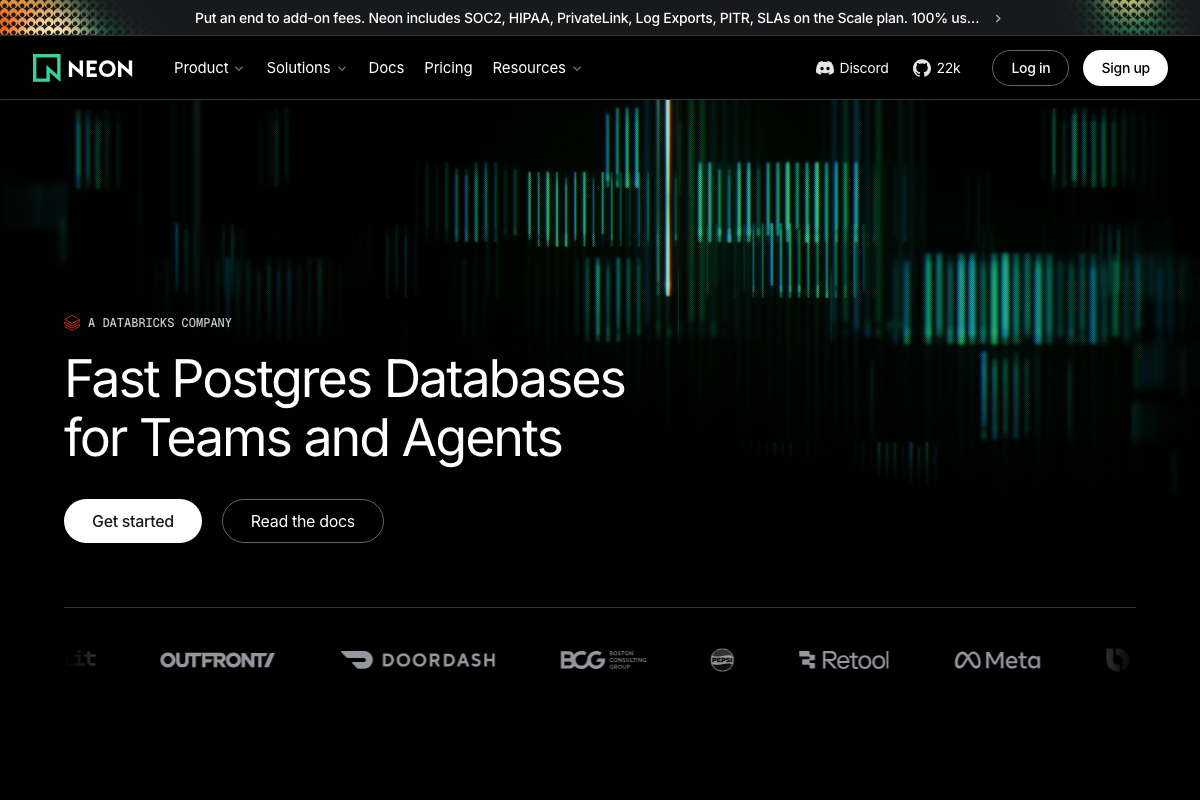The image size is (1200, 800).
Task: Expand the Solutions menu chevron
Action: pos(342,69)
